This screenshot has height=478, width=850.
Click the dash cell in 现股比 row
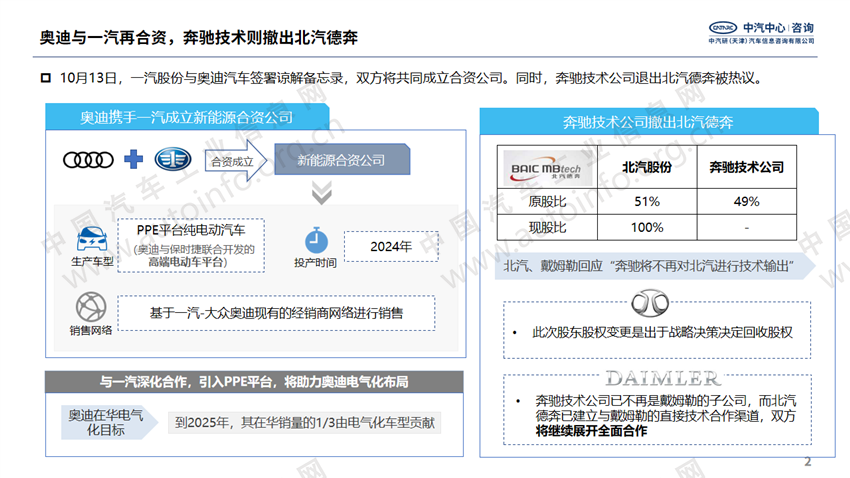click(746, 228)
